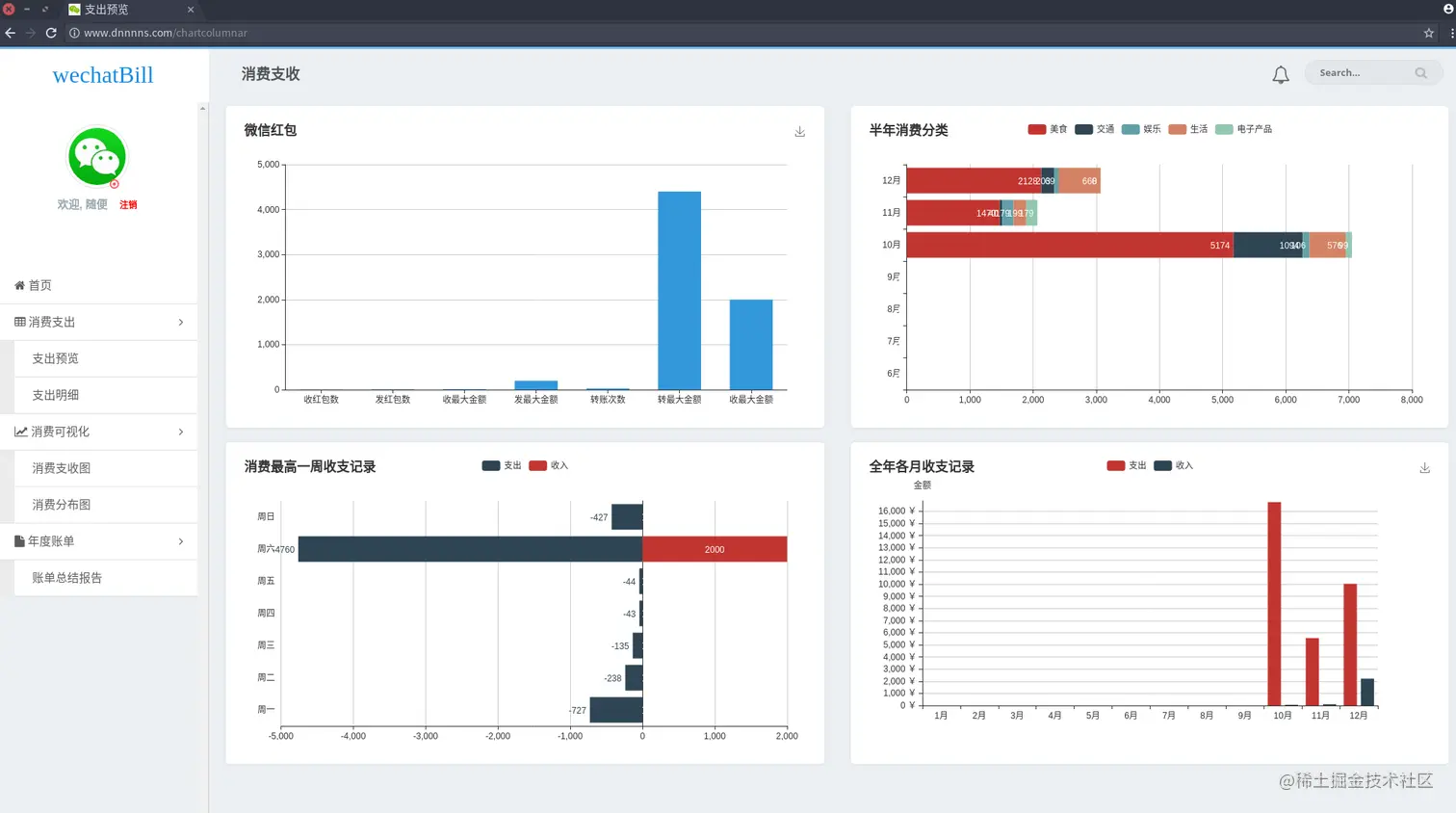Click the 周六 expense bar -4760
Image resolution: width=1456 pixels, height=813 pixels.
(x=470, y=549)
